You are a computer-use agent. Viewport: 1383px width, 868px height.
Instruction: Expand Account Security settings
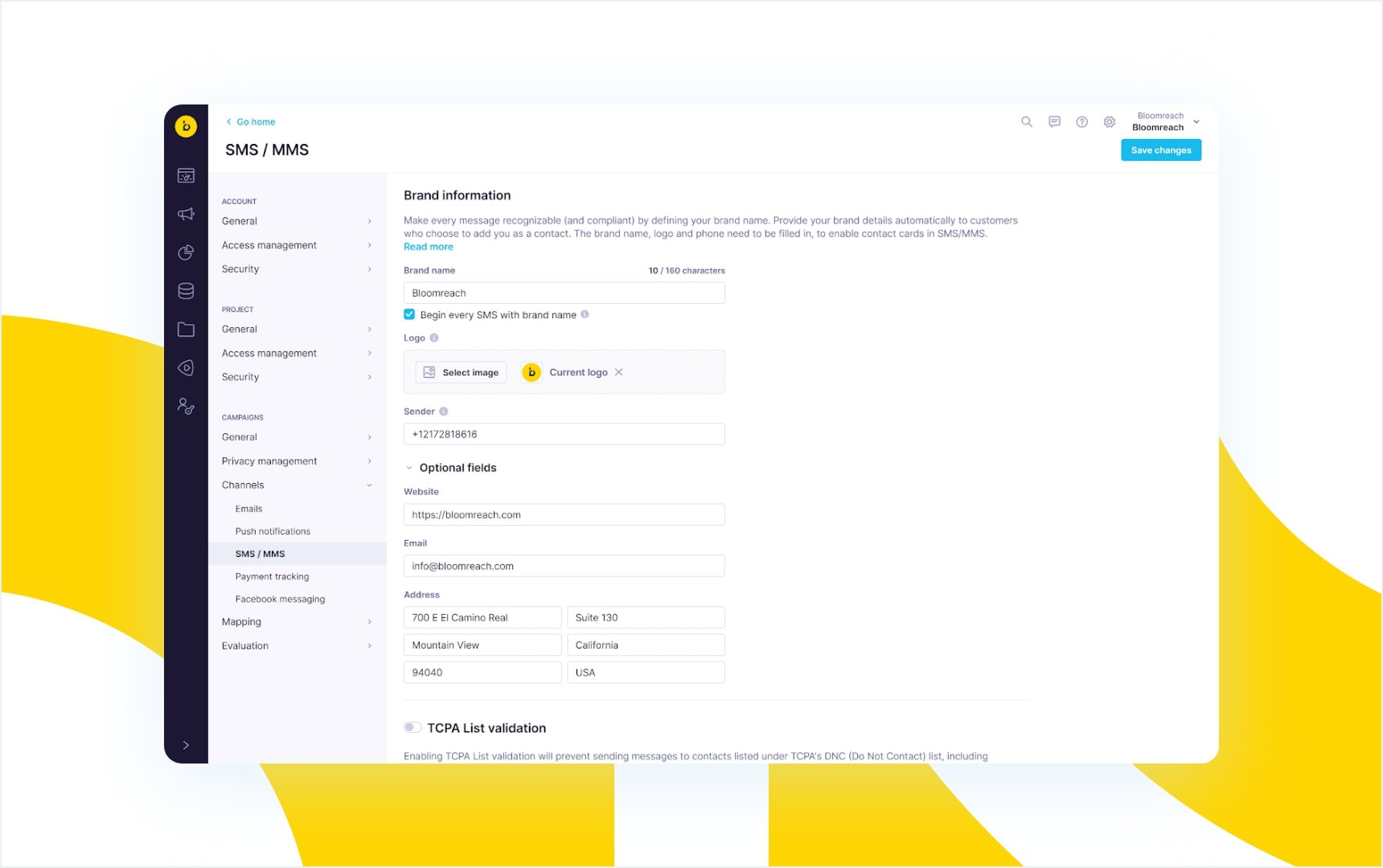click(x=298, y=269)
